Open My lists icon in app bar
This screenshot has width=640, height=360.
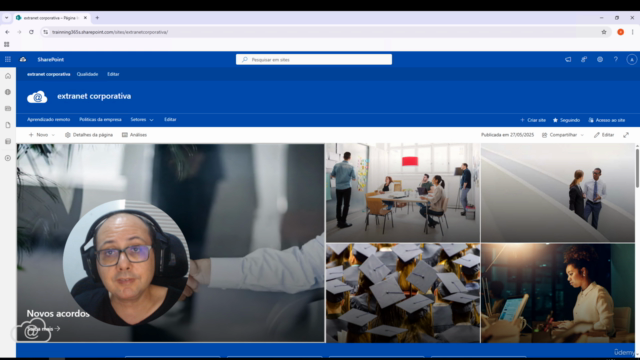(x=8, y=141)
